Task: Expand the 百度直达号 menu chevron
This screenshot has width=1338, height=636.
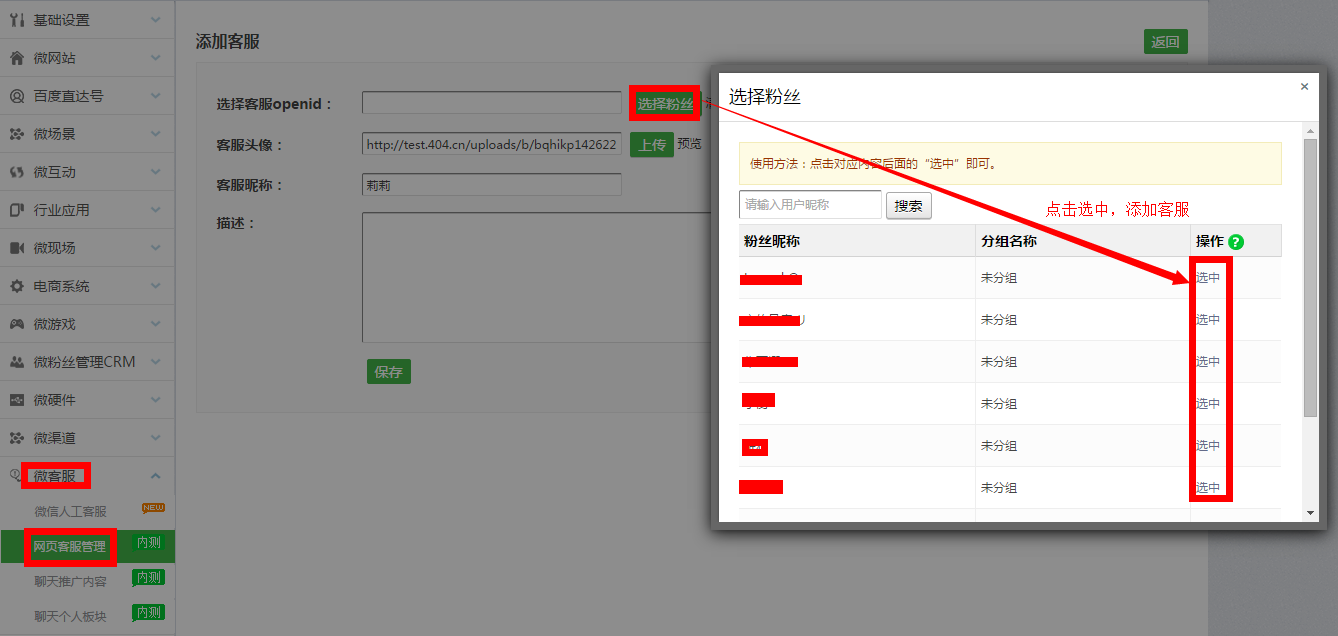Action: (x=155, y=95)
